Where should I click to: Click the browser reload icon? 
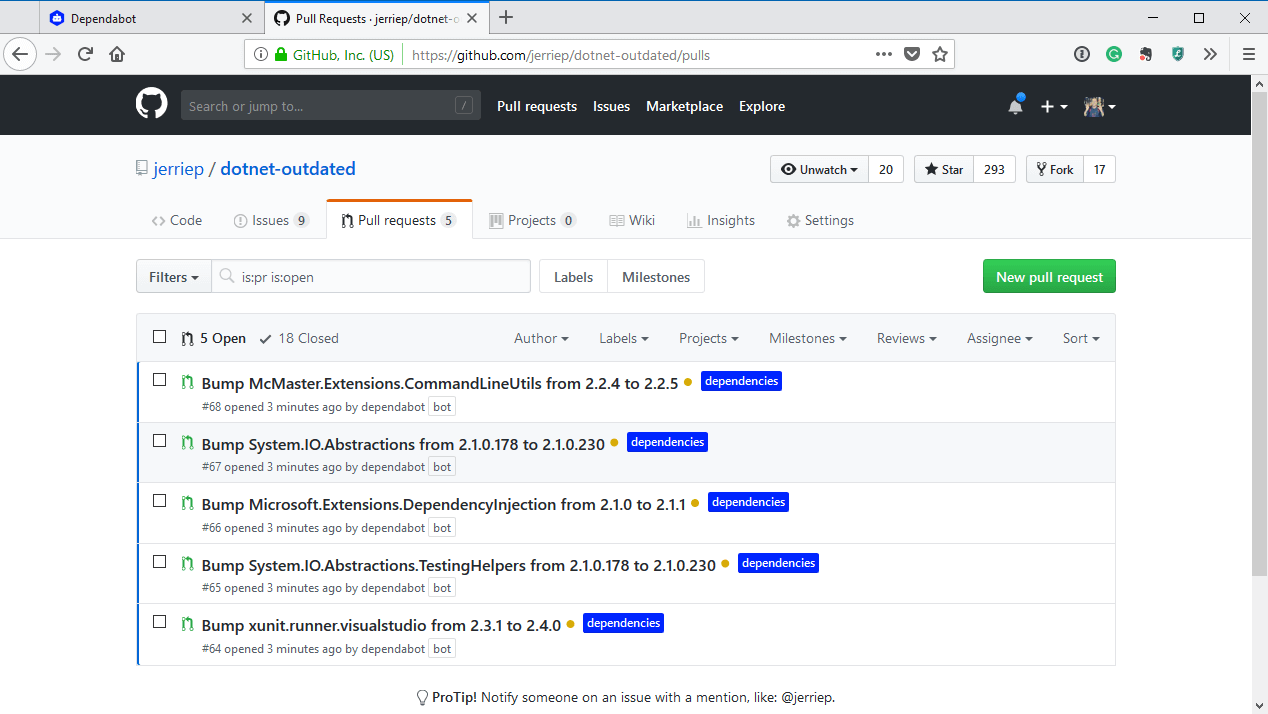click(x=86, y=54)
